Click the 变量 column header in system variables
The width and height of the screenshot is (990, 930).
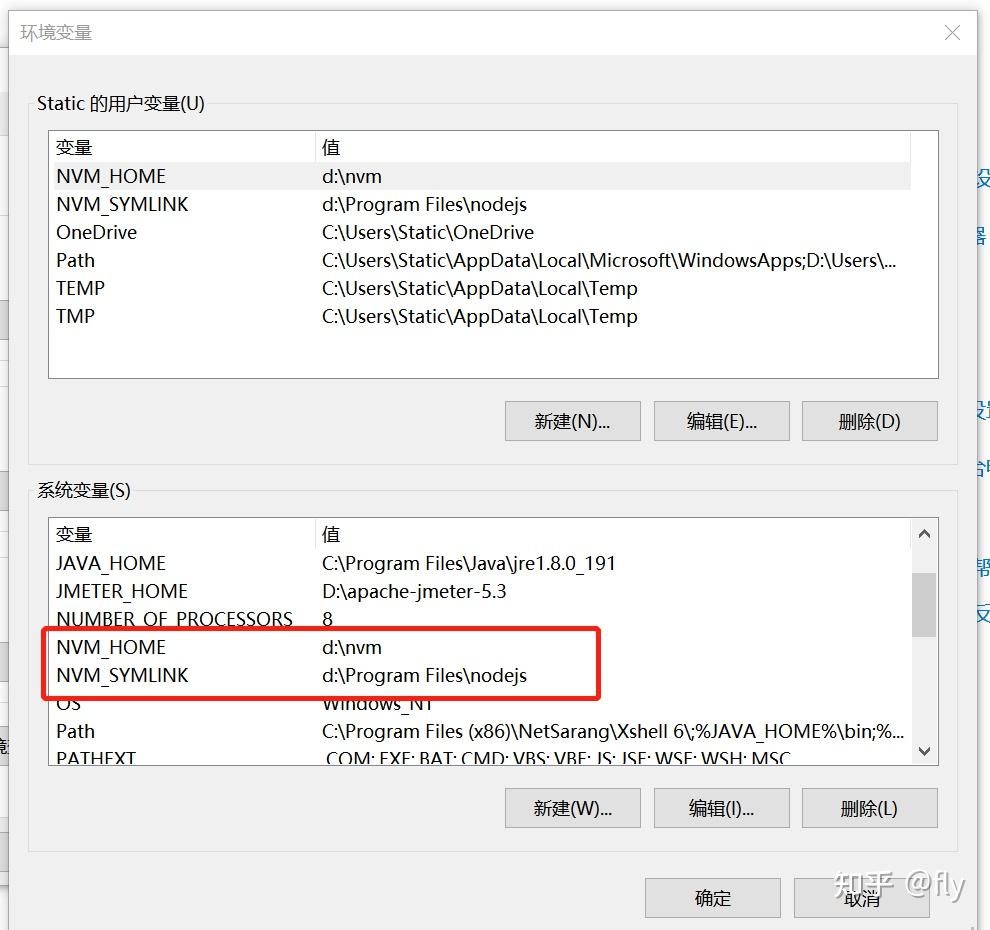coord(180,533)
